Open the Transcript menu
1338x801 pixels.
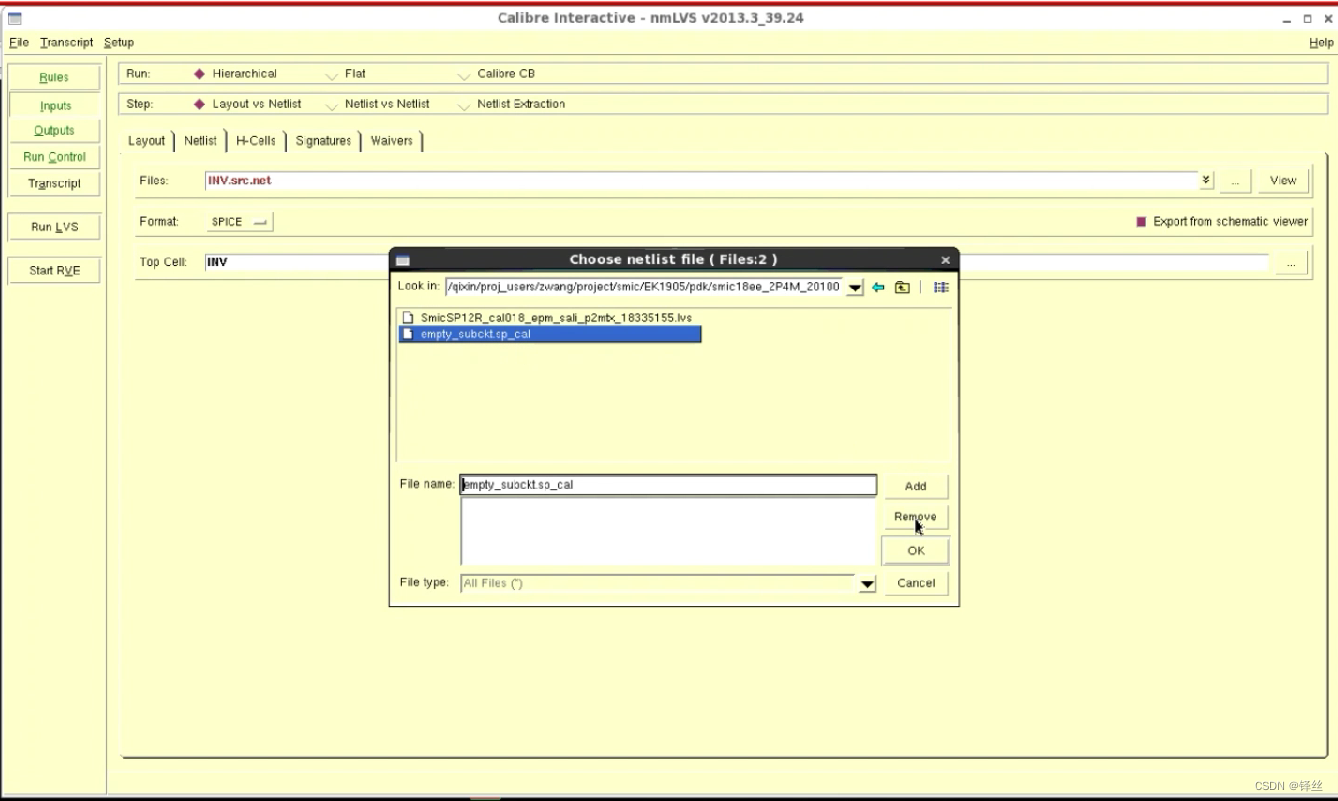67,42
